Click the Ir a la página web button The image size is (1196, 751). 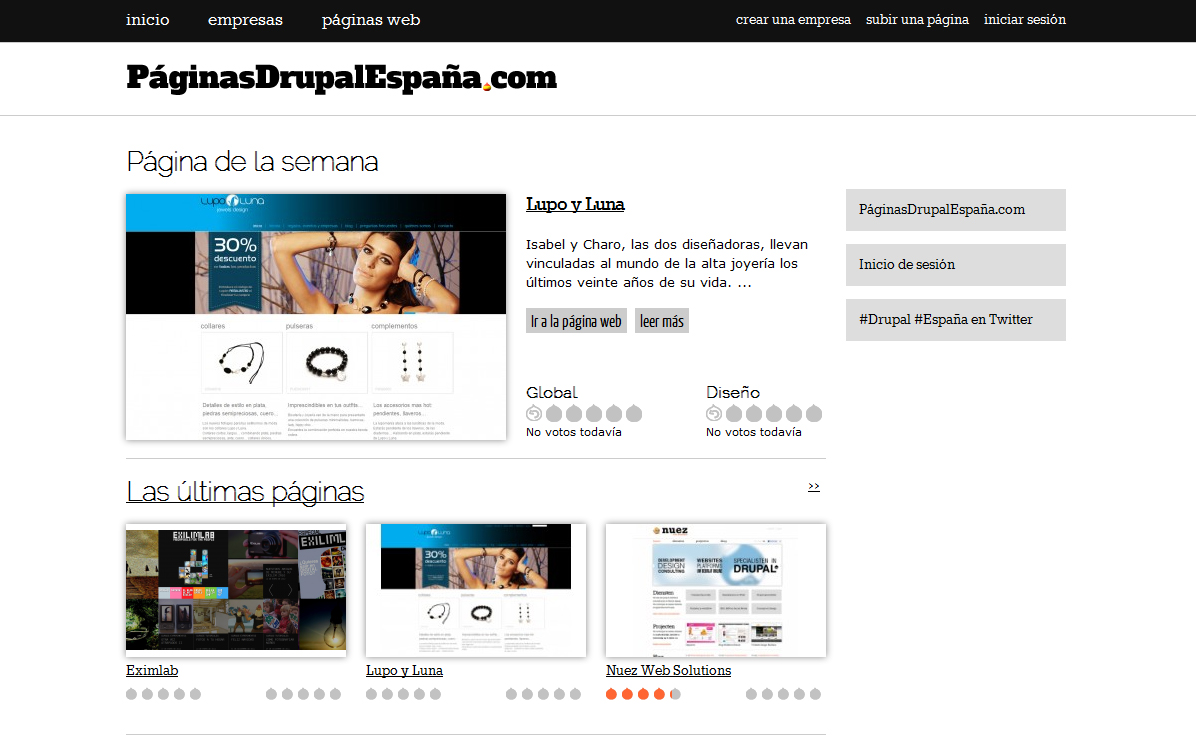pos(576,321)
